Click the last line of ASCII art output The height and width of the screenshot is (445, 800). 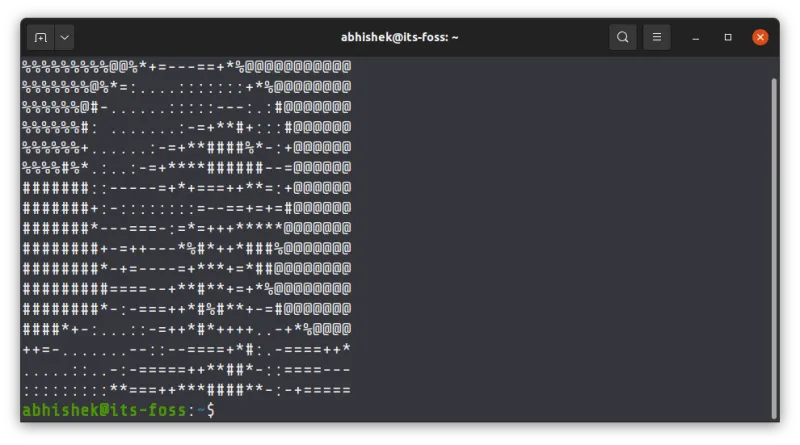pyautogui.click(x=186, y=389)
